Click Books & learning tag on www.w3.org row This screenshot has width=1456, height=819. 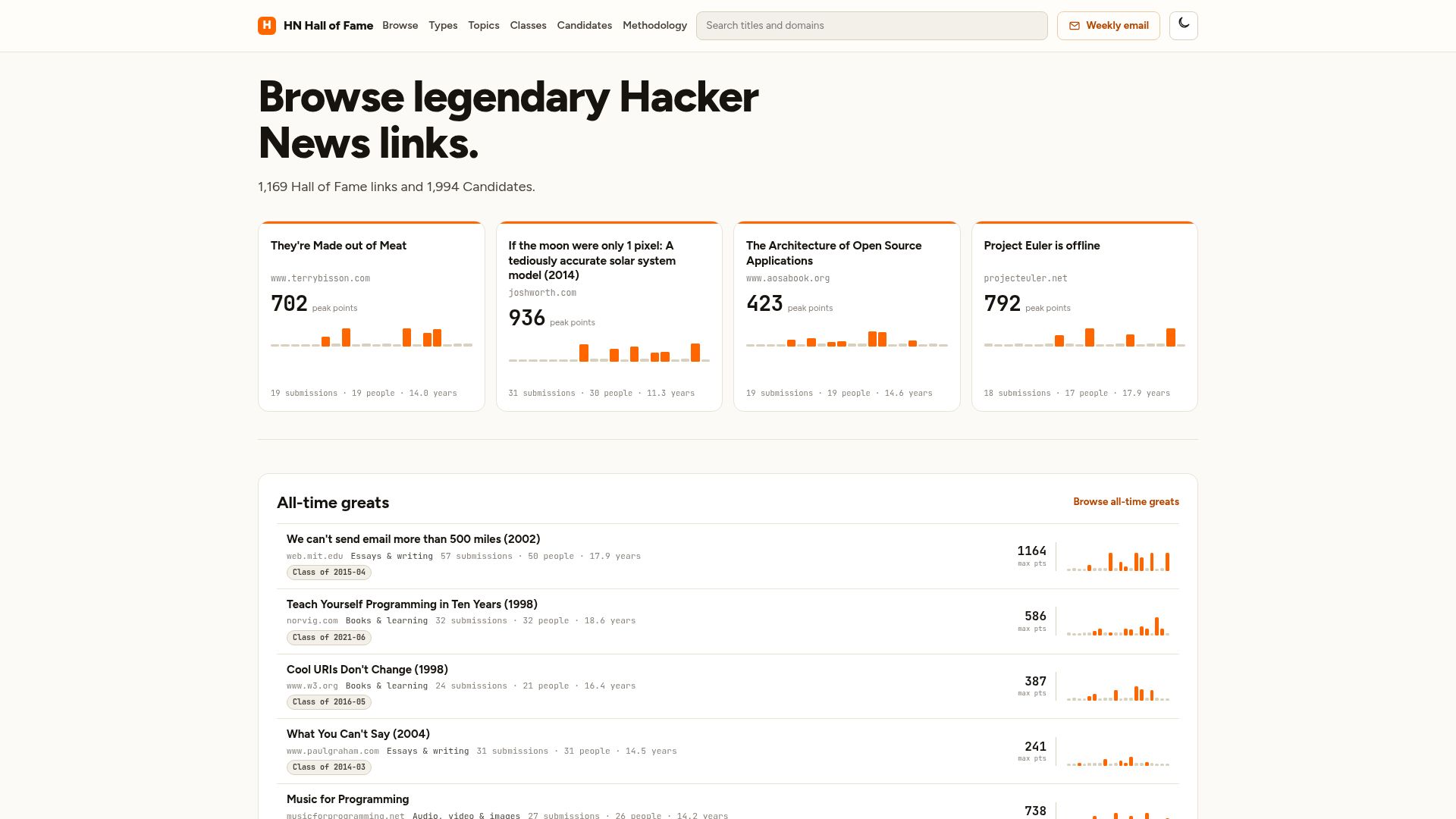[x=387, y=686]
